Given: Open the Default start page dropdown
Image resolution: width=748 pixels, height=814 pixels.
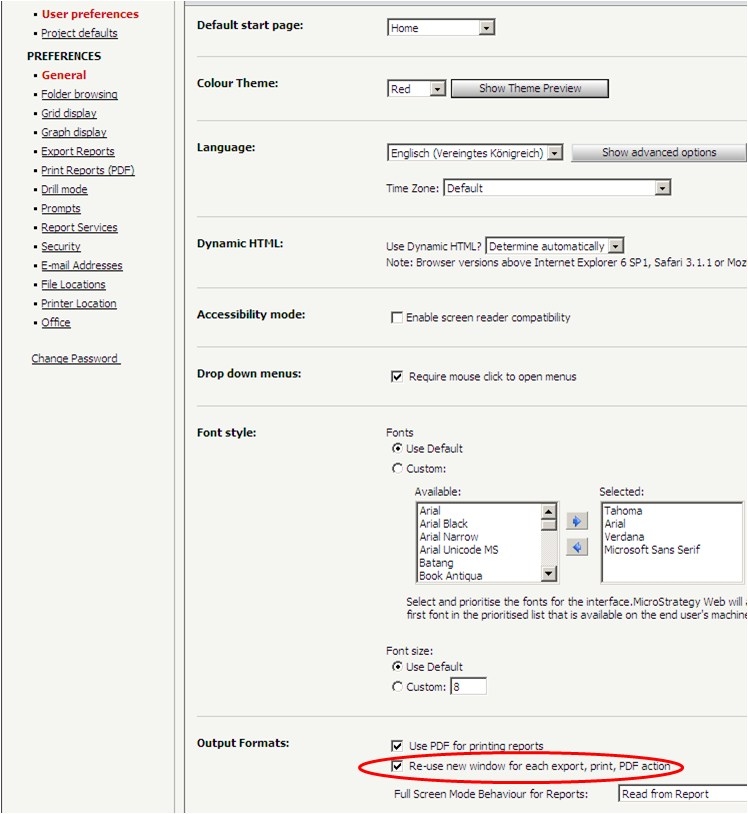Looking at the screenshot, I should tap(441, 28).
